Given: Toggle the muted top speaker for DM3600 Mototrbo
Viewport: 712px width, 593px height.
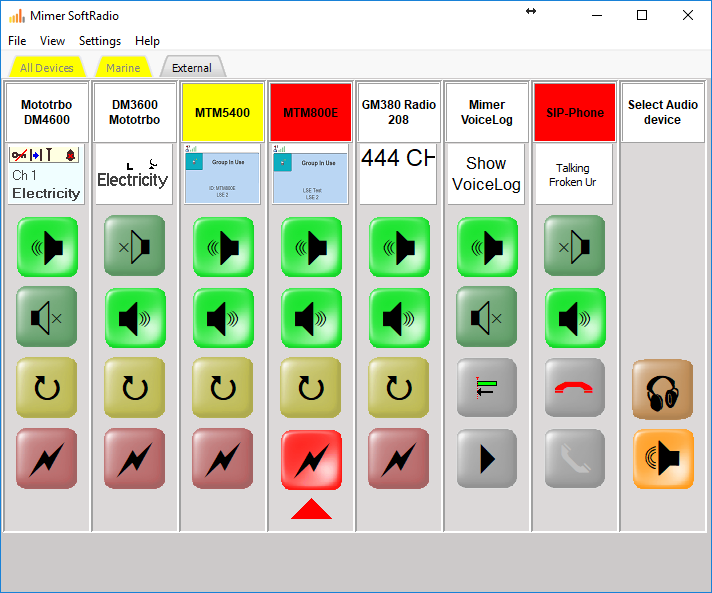Looking at the screenshot, I should (x=134, y=246).
